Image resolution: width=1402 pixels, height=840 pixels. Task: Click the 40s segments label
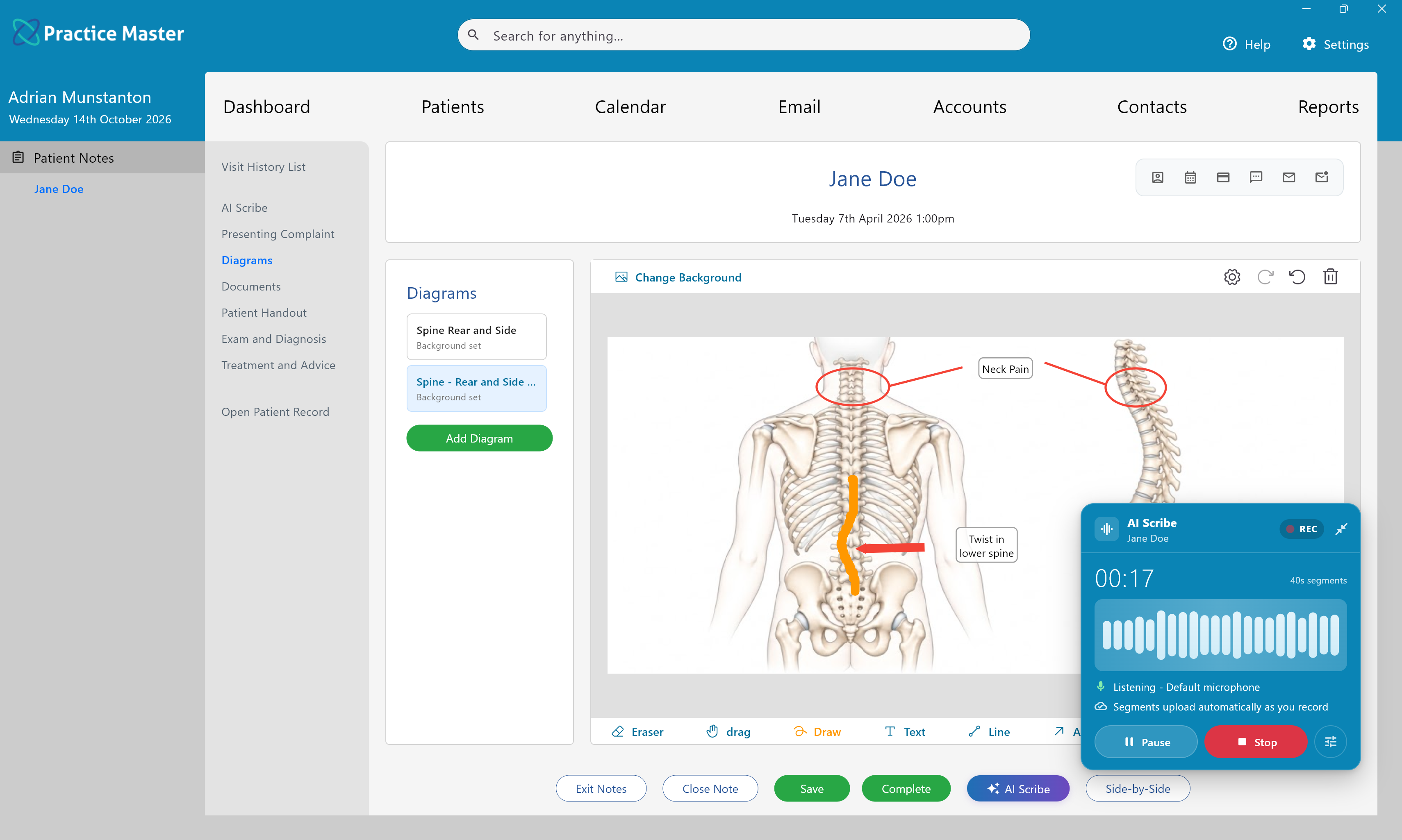1318,580
